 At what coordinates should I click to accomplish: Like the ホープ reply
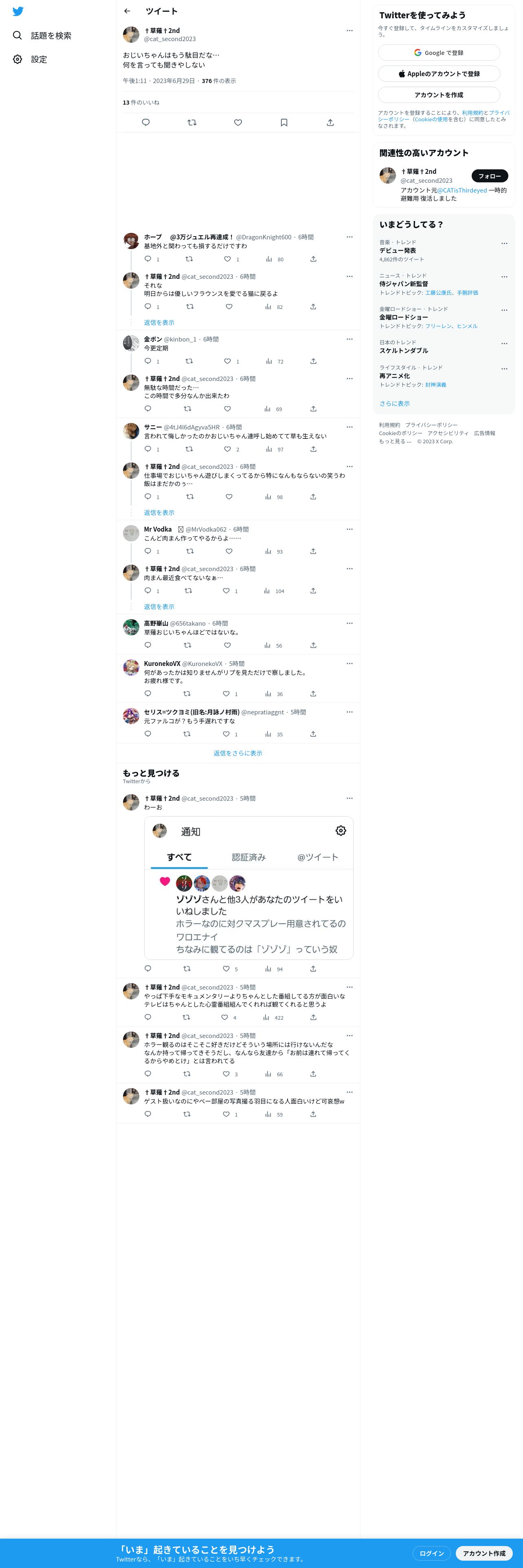coord(228,259)
